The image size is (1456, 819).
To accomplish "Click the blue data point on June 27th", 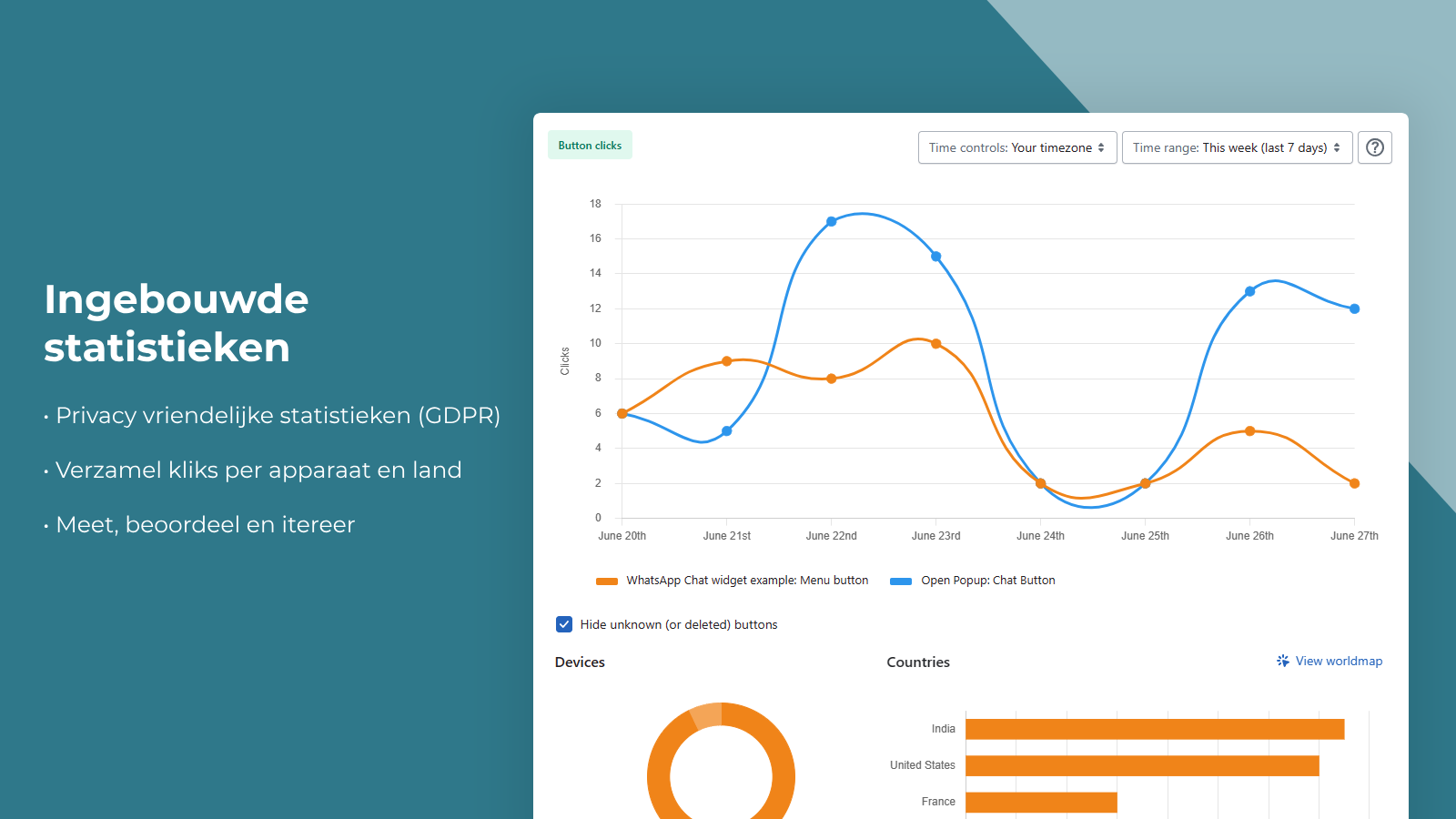I will (x=1355, y=308).
